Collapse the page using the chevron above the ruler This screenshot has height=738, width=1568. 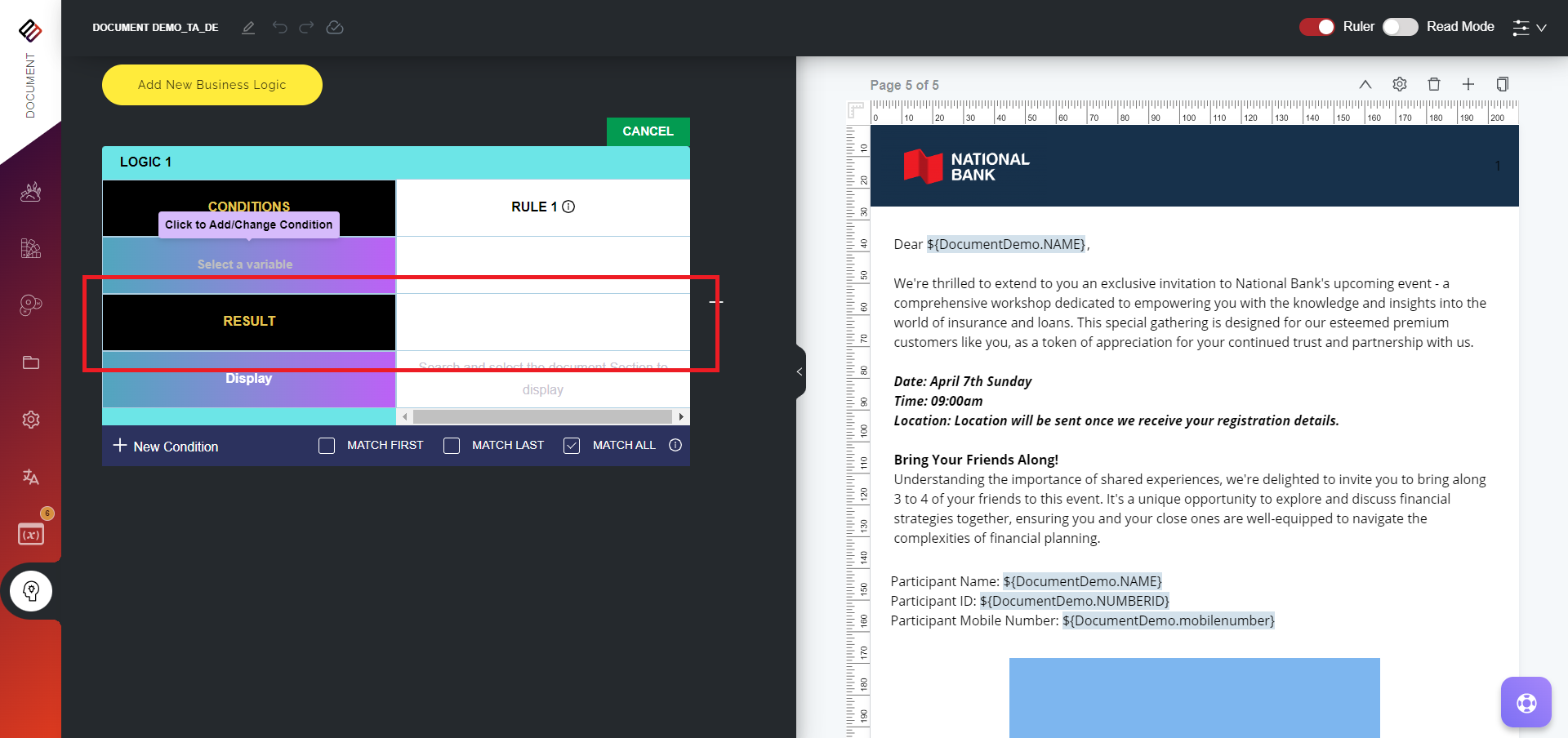[1365, 84]
